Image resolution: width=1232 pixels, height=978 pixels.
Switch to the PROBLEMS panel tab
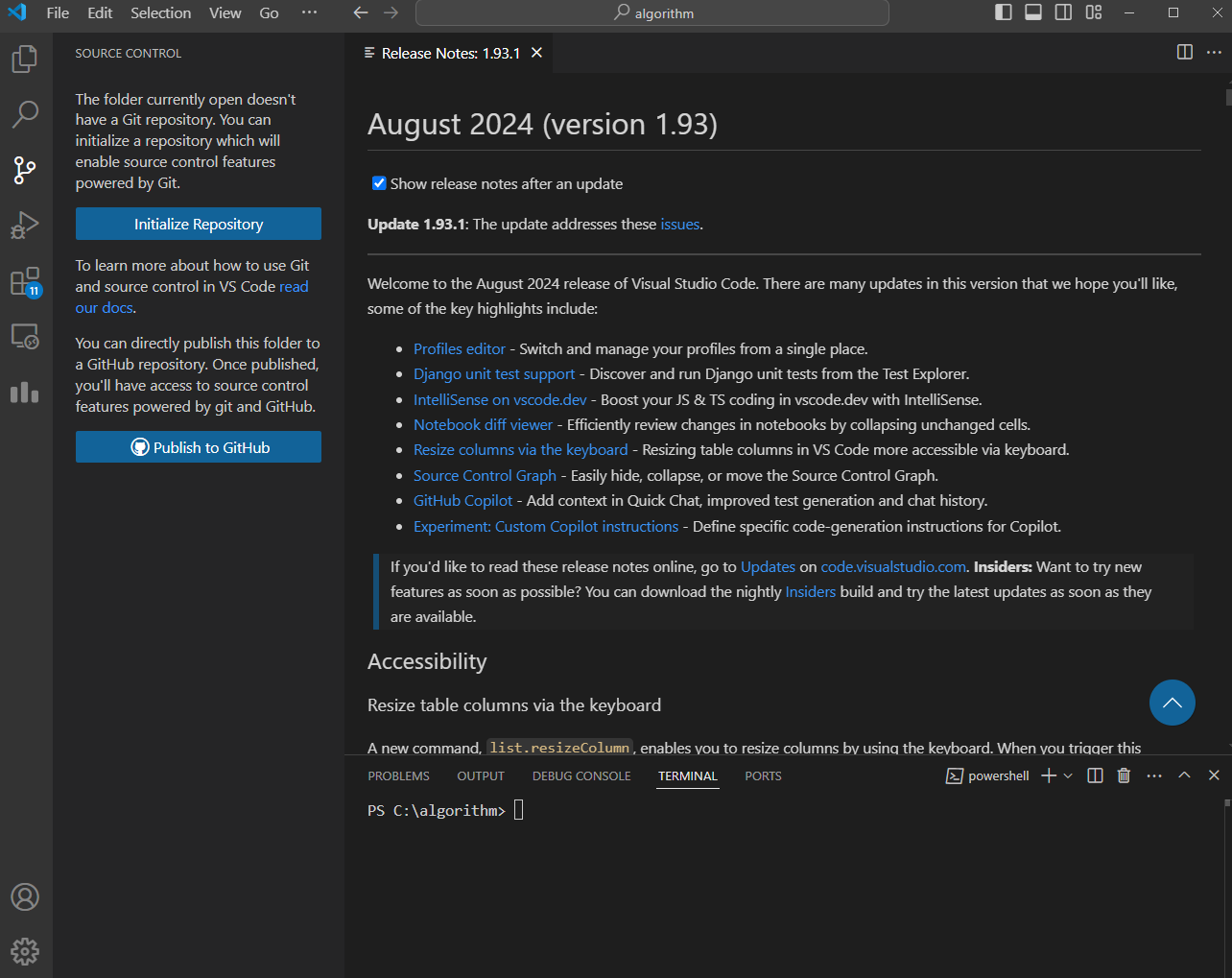click(x=398, y=775)
